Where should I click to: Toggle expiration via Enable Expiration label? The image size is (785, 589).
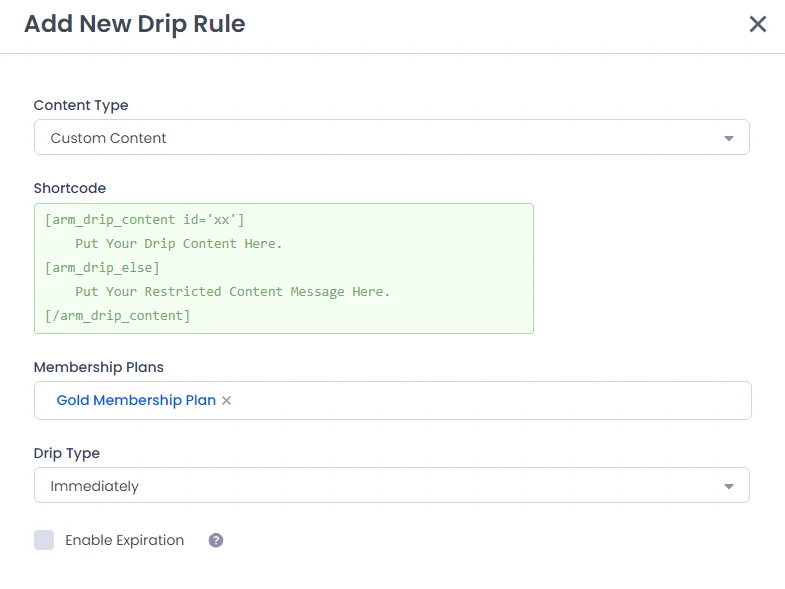coord(125,540)
